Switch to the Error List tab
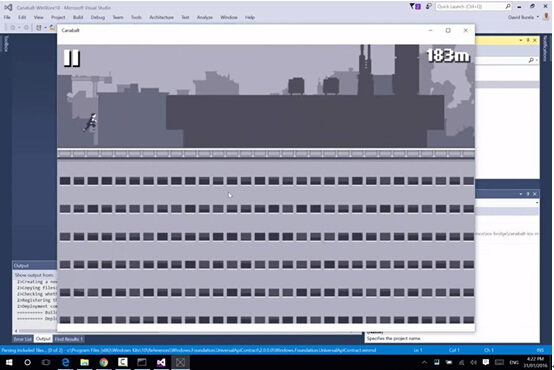The image size is (554, 370). (23, 339)
